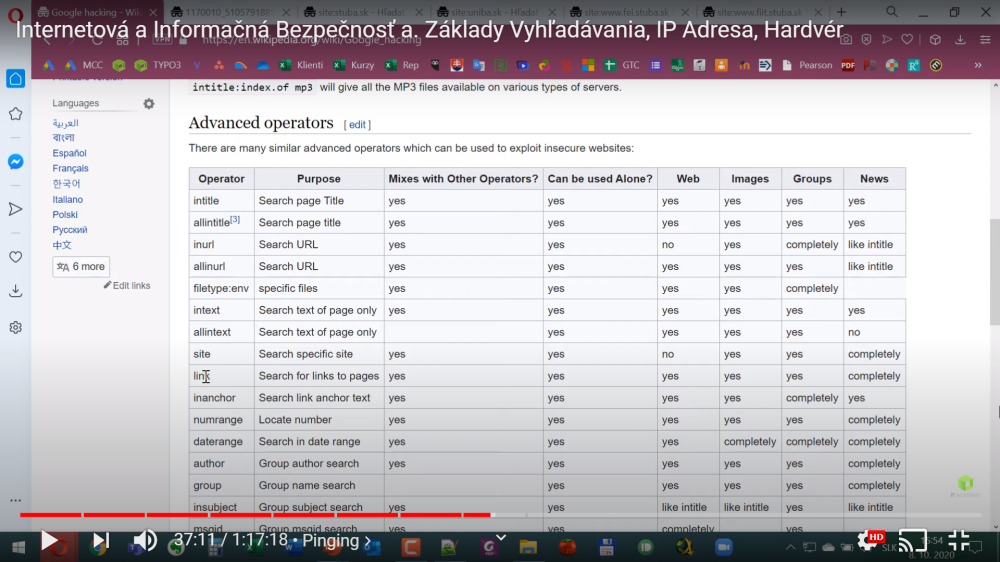Image resolution: width=1000 pixels, height=562 pixels.
Task: Open Languages settings gear on Wikipedia
Action: point(149,104)
